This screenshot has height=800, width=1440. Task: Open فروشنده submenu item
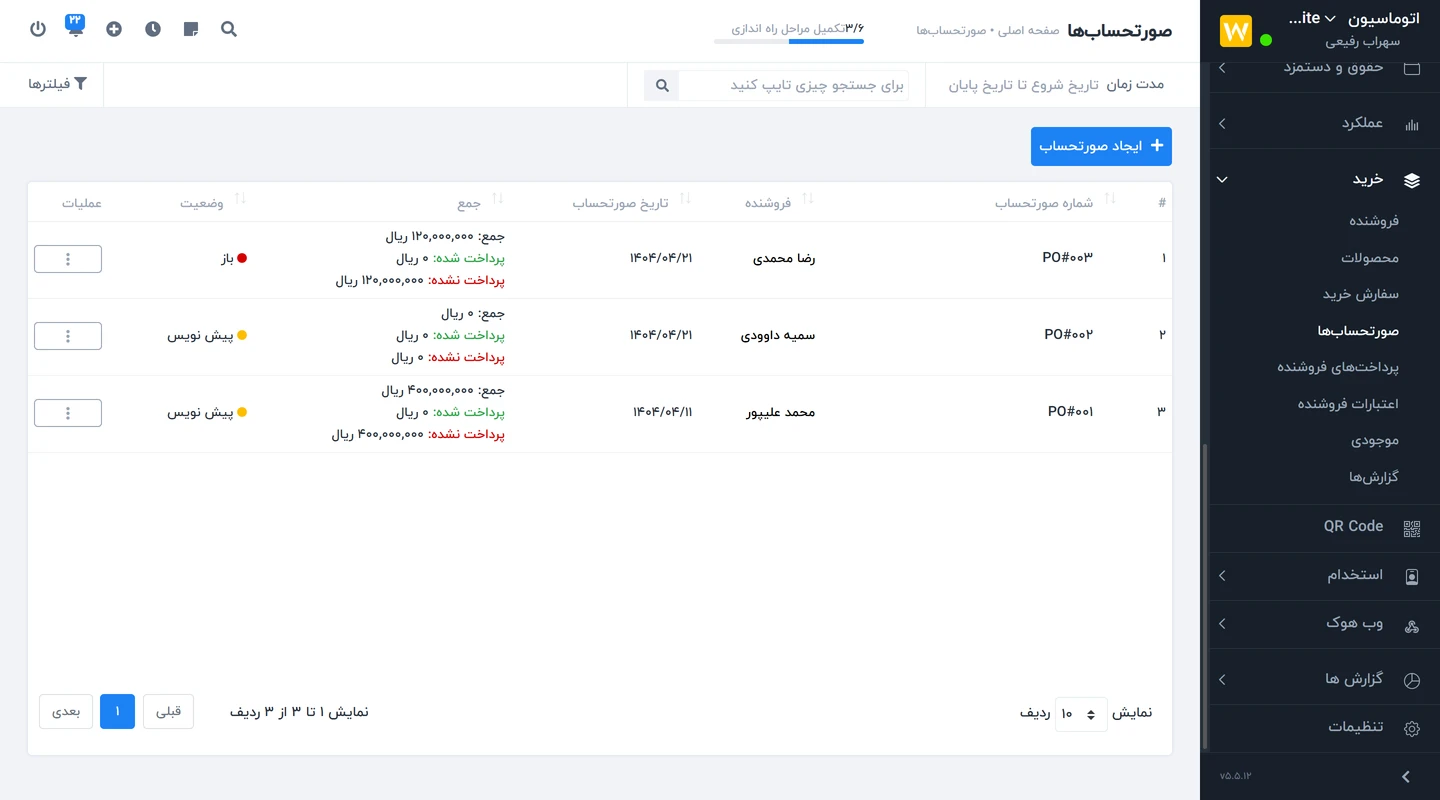[x=1374, y=221]
